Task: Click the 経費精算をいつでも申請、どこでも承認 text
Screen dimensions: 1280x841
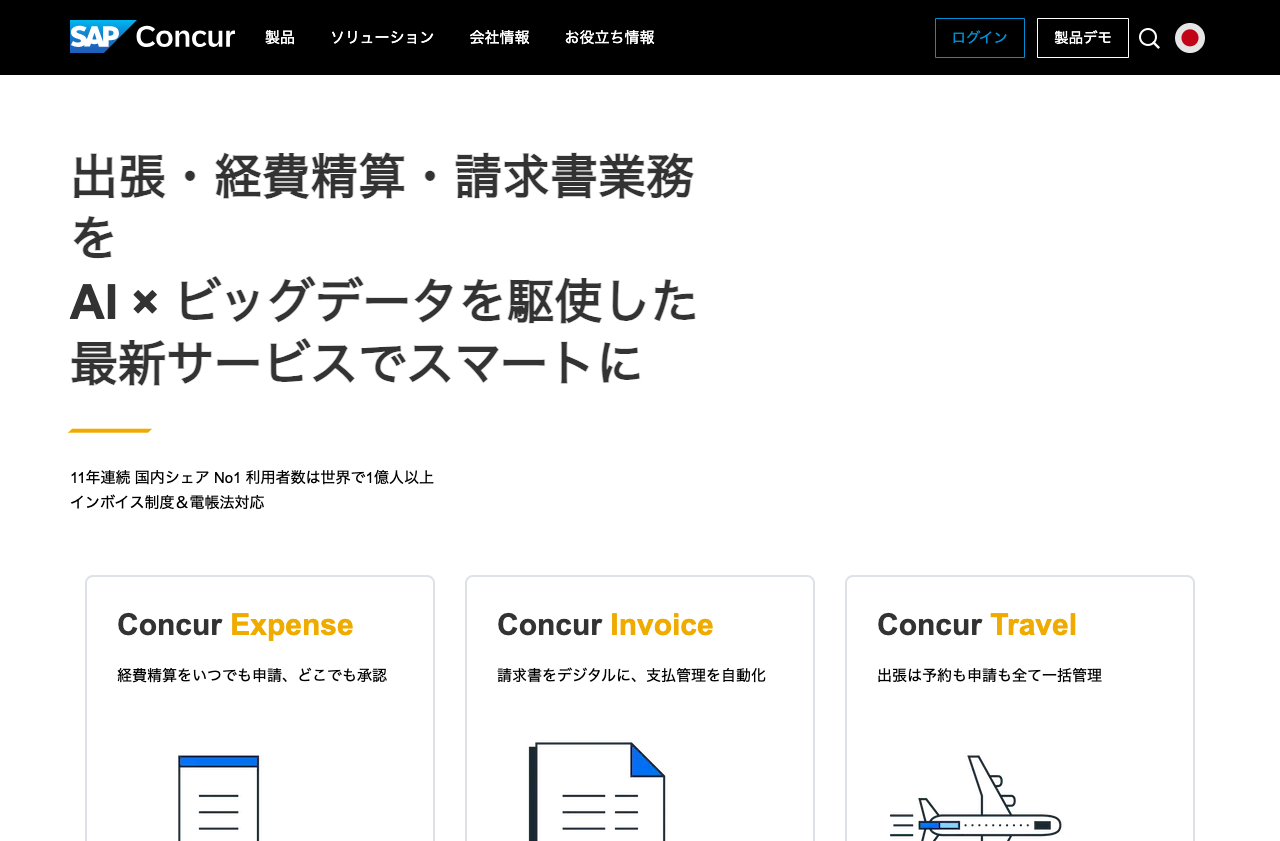Action: (252, 675)
